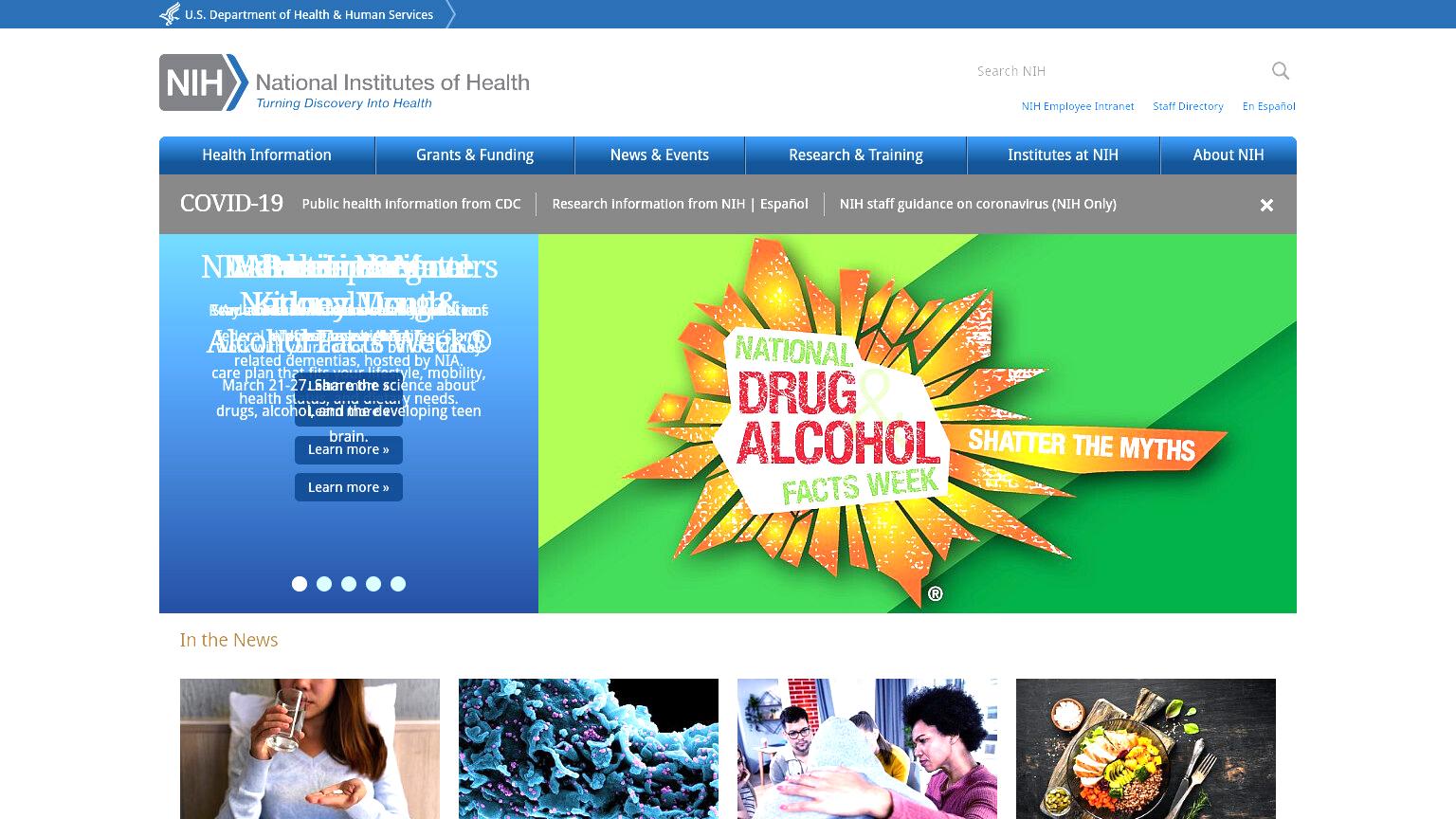The width and height of the screenshot is (1456, 819).
Task: Open the woman taking pills news image
Action: 310,749
